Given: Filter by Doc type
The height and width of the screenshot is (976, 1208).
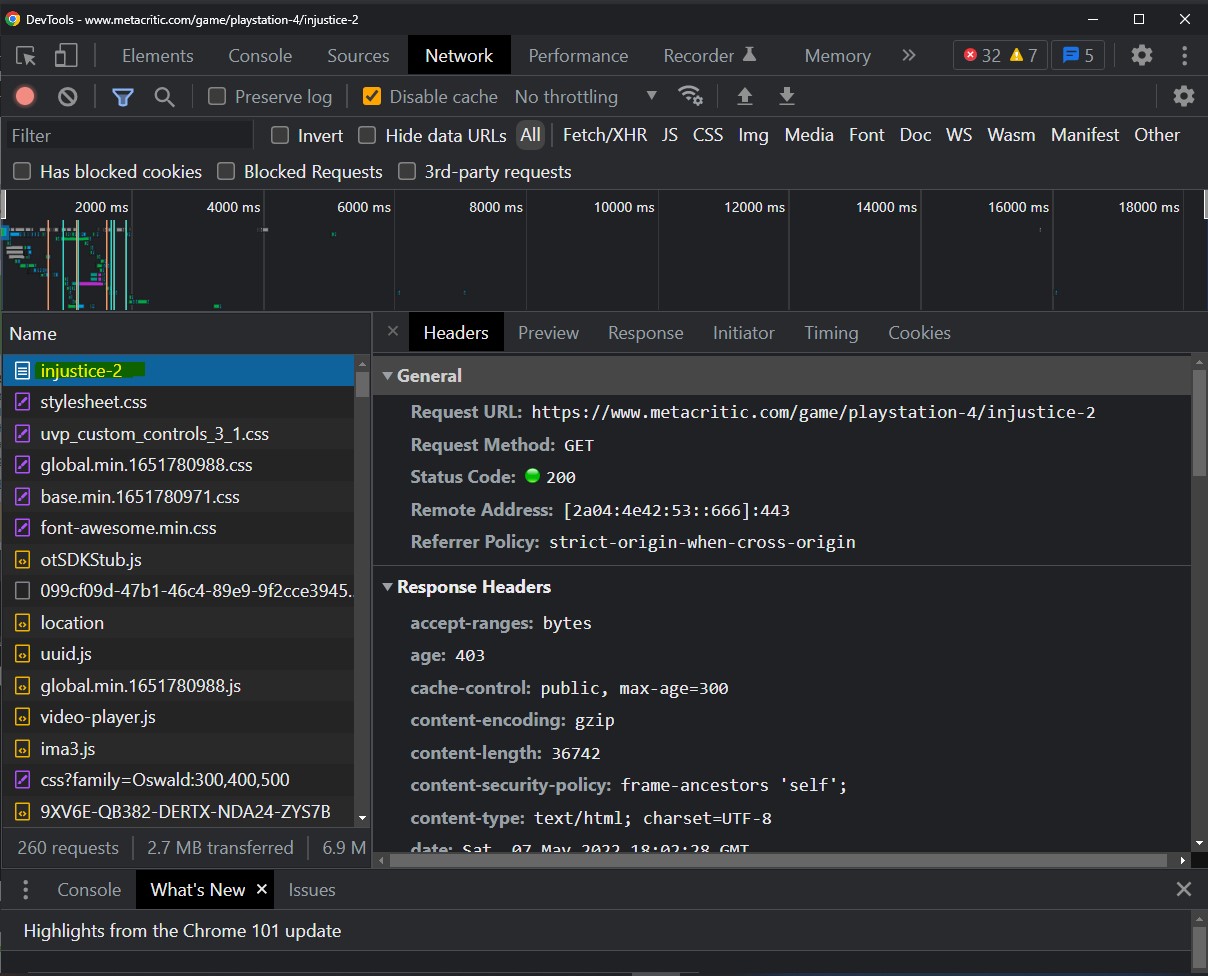Looking at the screenshot, I should point(915,135).
